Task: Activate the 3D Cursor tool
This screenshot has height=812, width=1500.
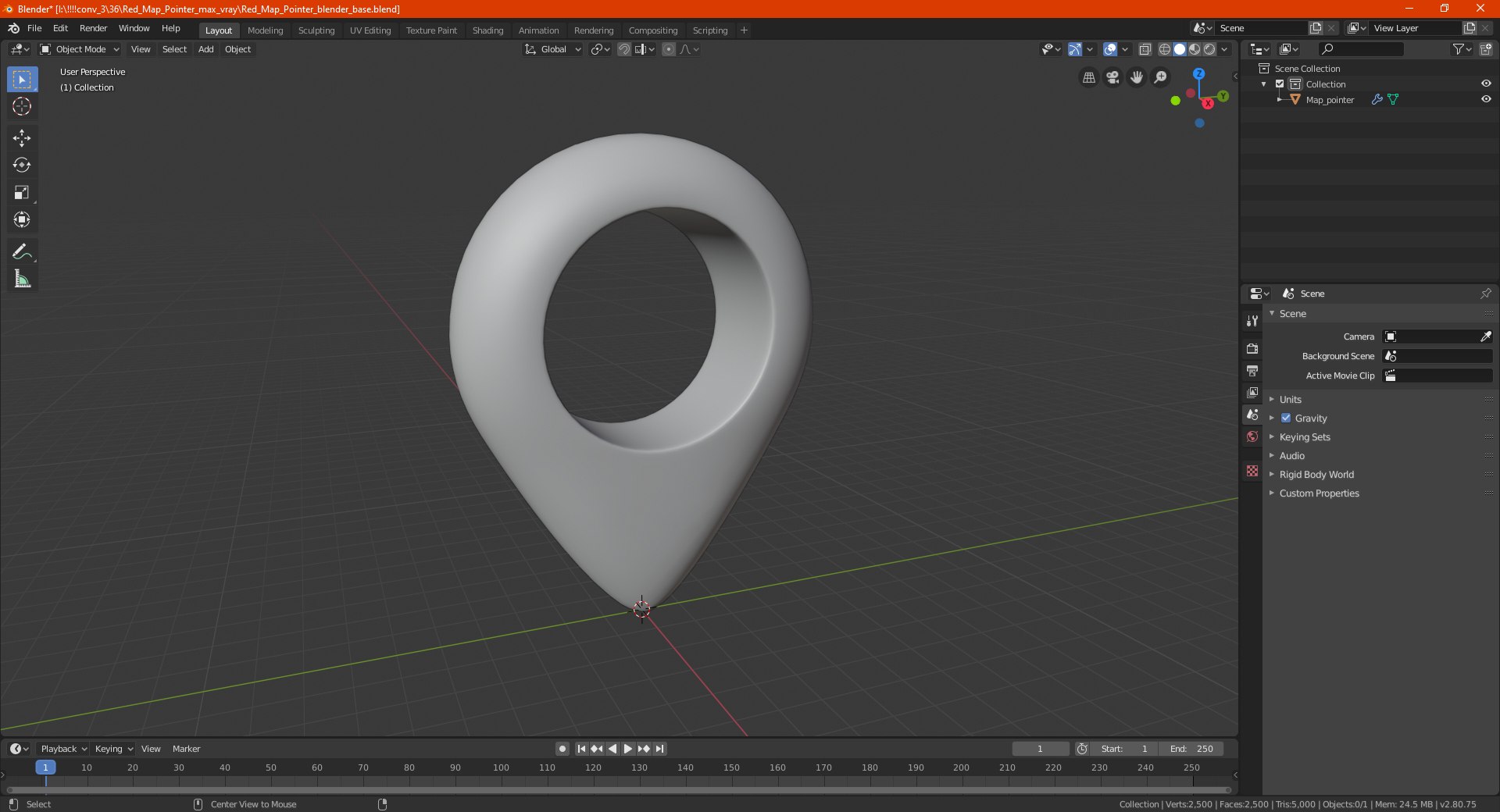Action: (x=22, y=106)
